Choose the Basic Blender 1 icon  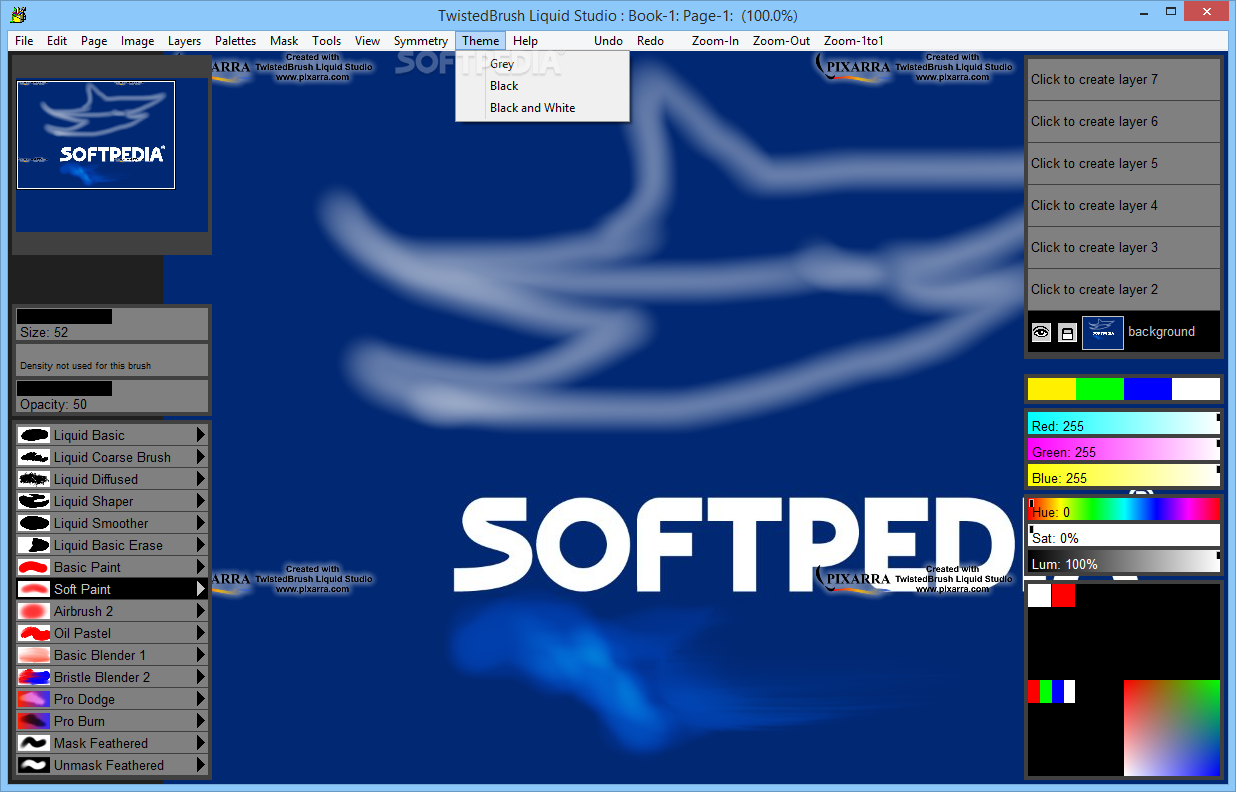click(34, 655)
